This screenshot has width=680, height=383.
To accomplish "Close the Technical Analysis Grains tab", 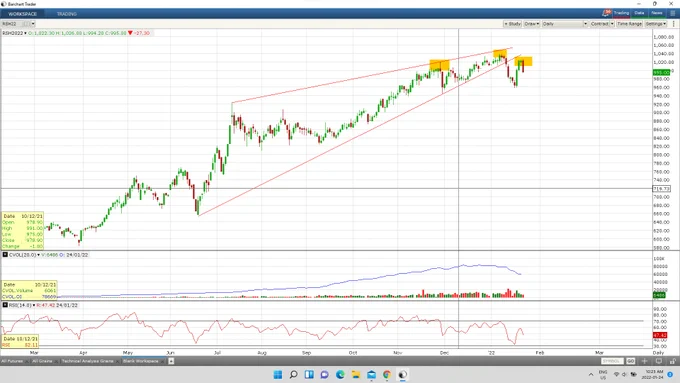I will tap(117, 361).
